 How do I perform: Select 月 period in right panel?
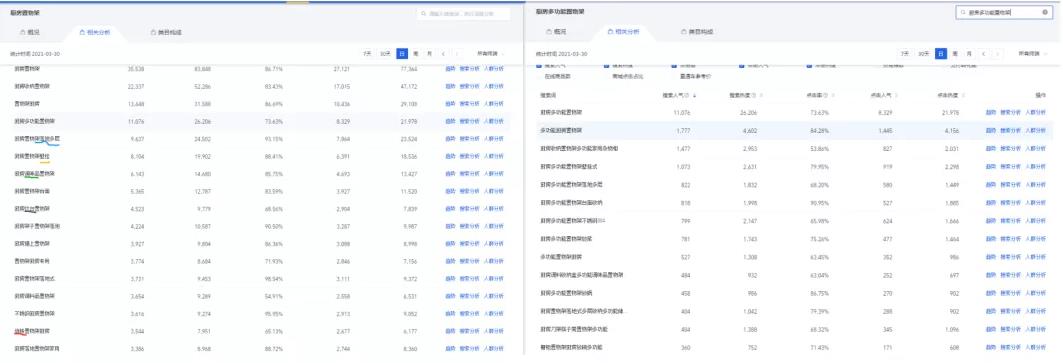968,53
